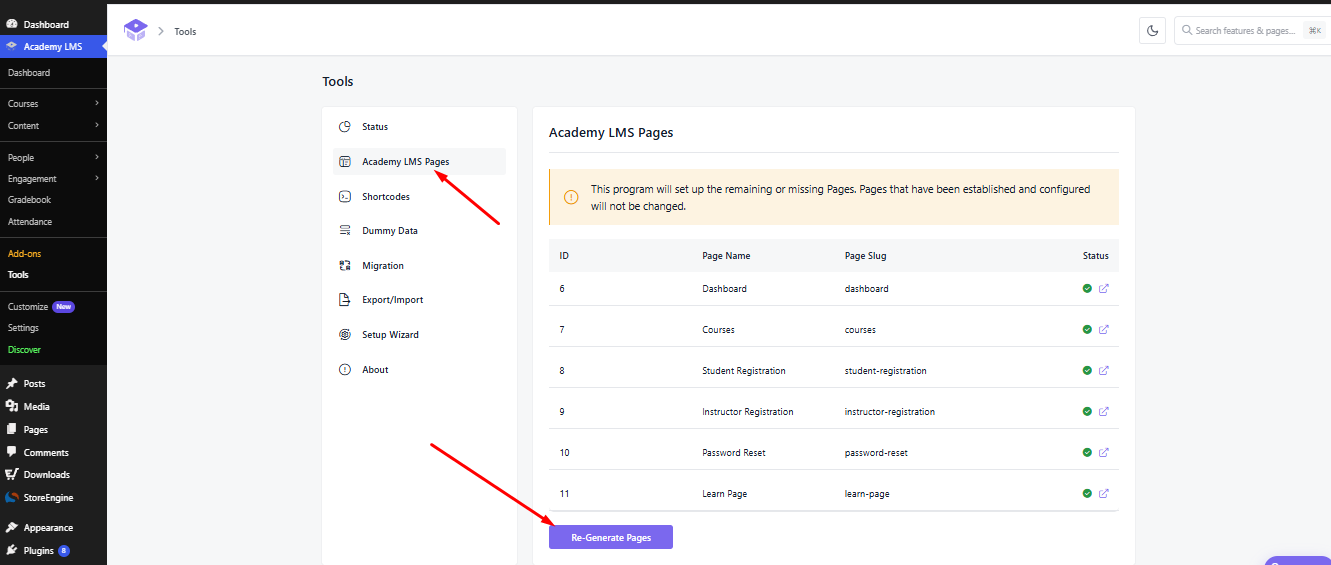Click the Migration icon
This screenshot has height=565, width=1331.
345,266
